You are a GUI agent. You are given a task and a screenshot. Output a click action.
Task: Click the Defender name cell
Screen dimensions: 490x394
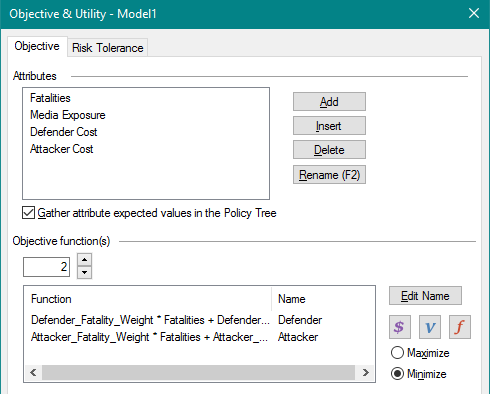pos(300,320)
